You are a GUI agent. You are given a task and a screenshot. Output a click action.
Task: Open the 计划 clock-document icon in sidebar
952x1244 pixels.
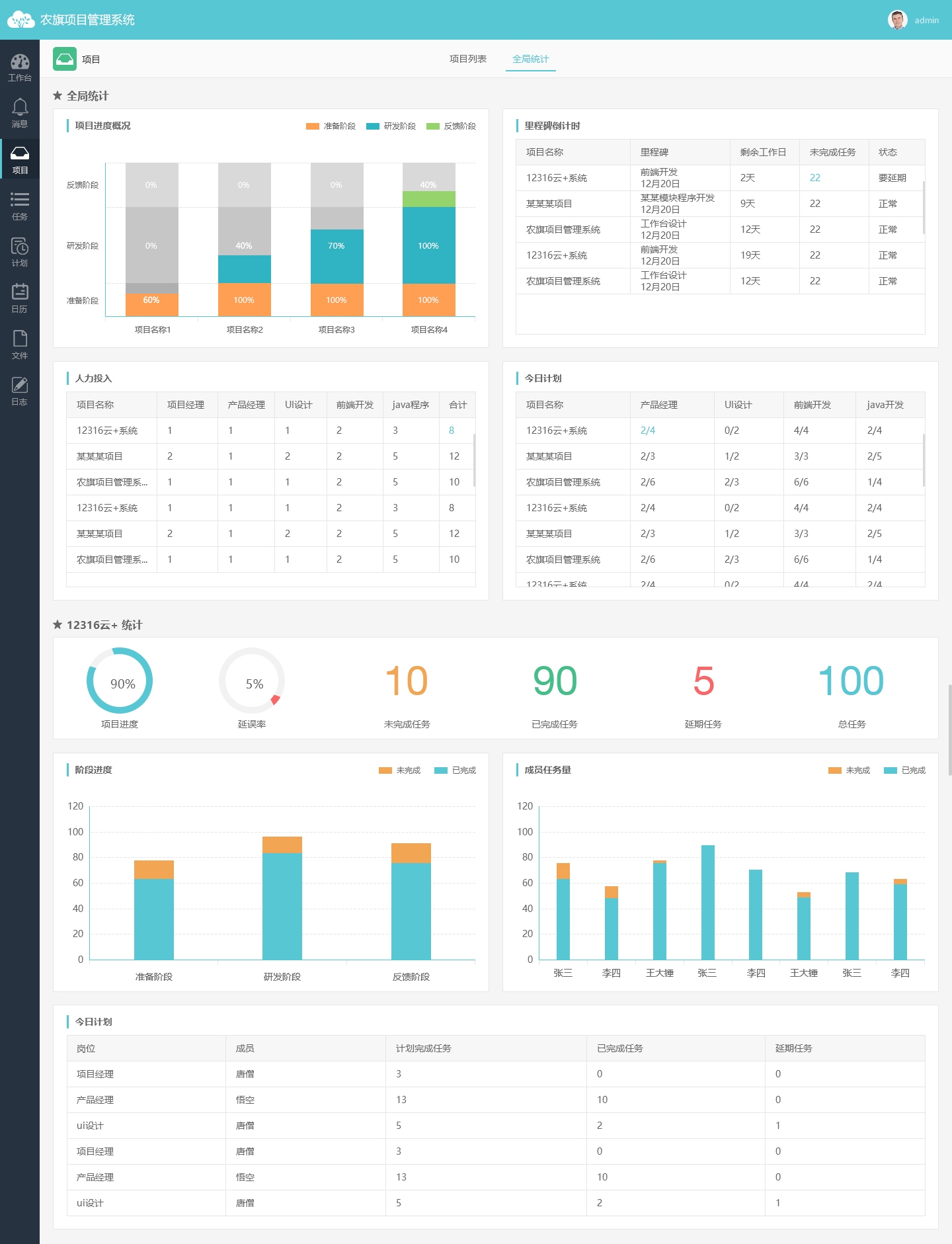point(20,252)
